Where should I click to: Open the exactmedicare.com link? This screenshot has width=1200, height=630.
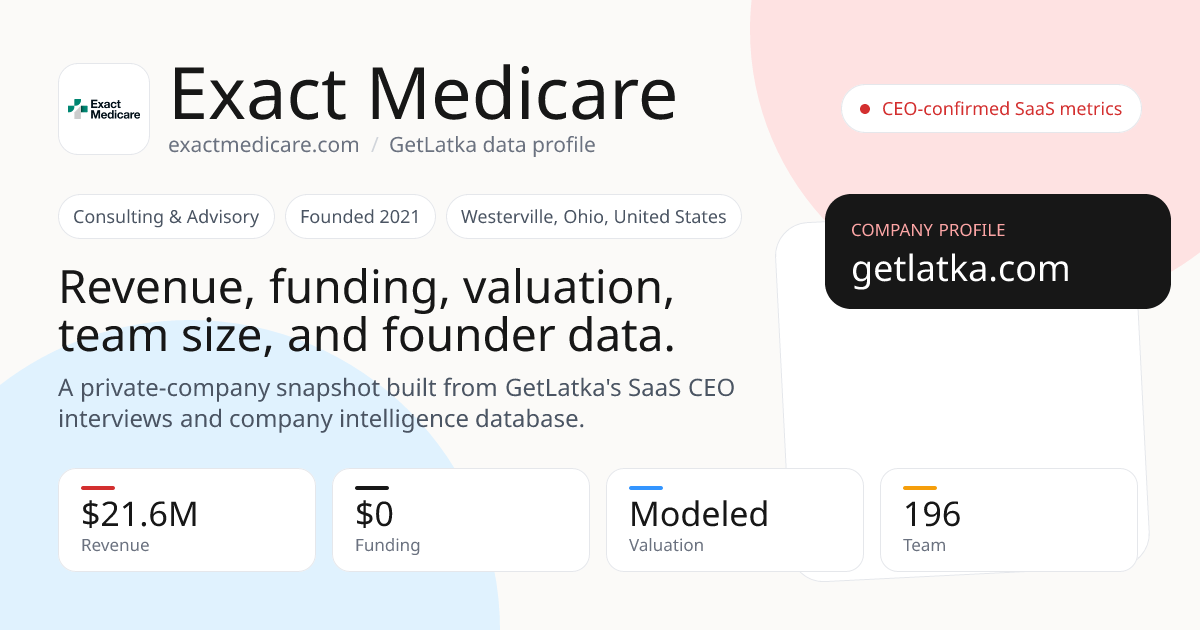[x=264, y=145]
